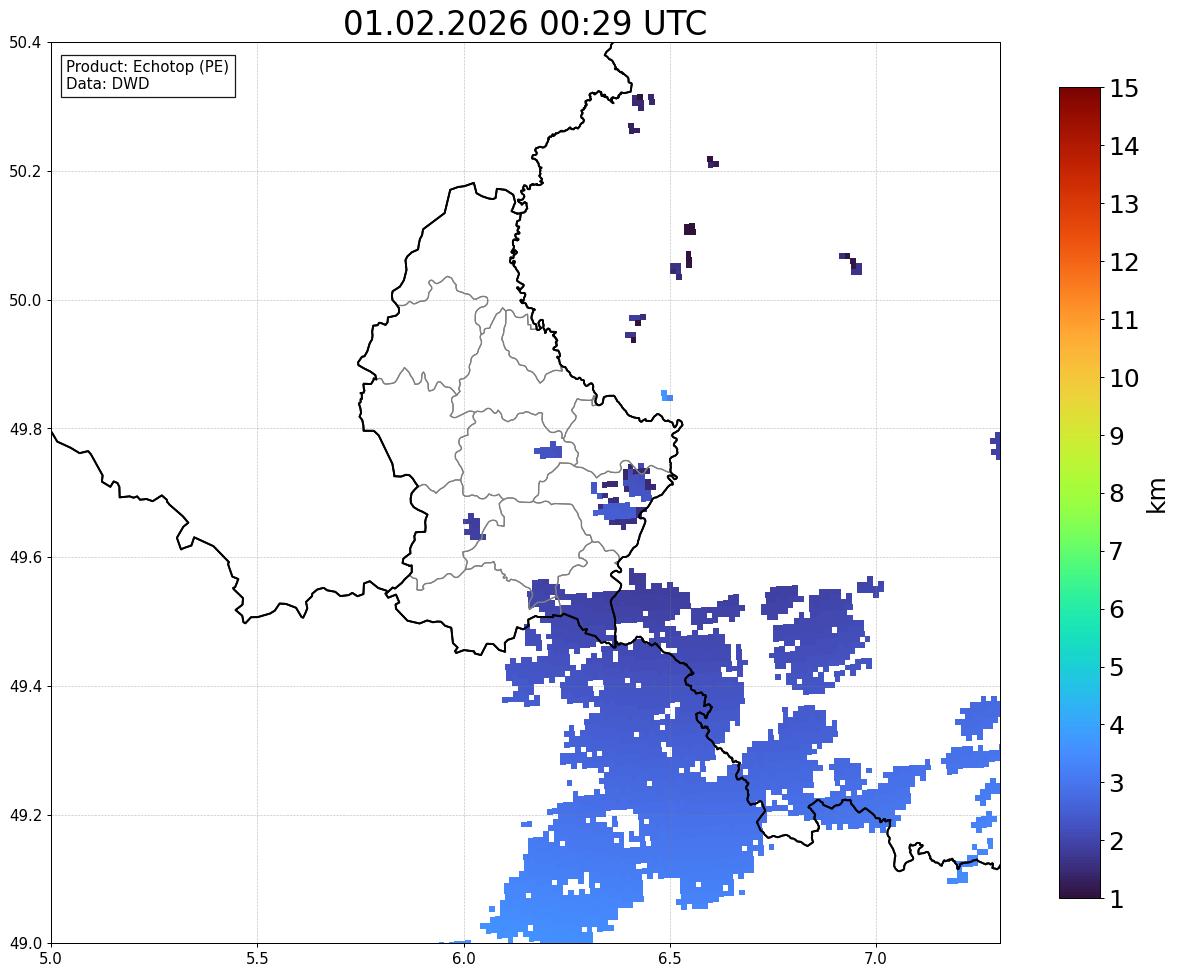This screenshot has height=976, width=1178.
Task: Click latitude axis label 50.2
Action: tap(24, 171)
